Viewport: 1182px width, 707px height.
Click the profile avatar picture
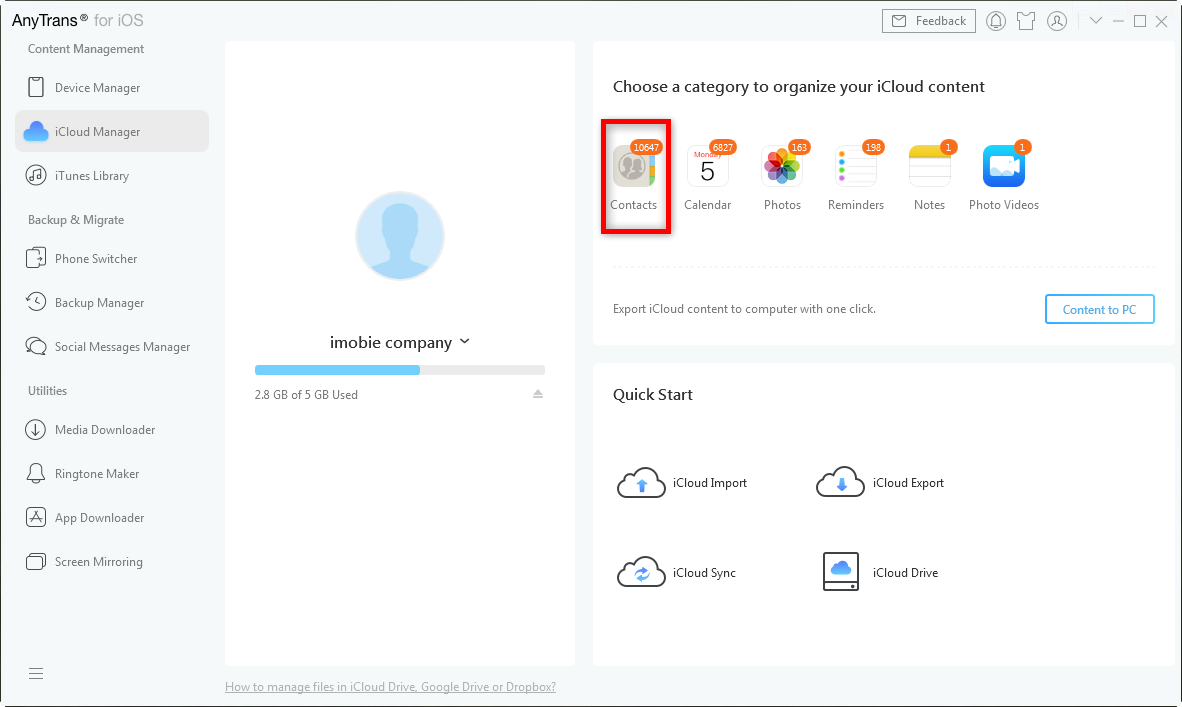click(400, 236)
